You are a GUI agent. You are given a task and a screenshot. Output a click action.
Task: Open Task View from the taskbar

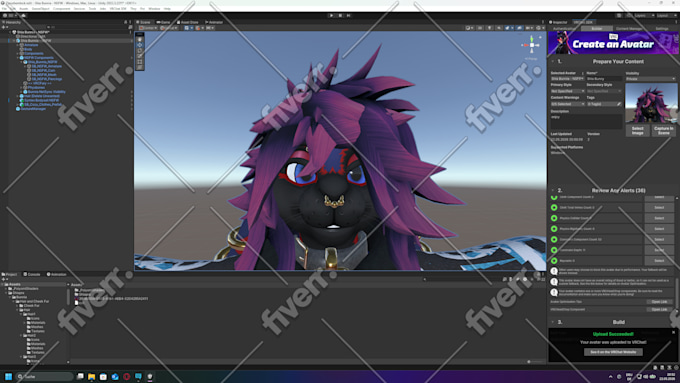(x=80, y=376)
